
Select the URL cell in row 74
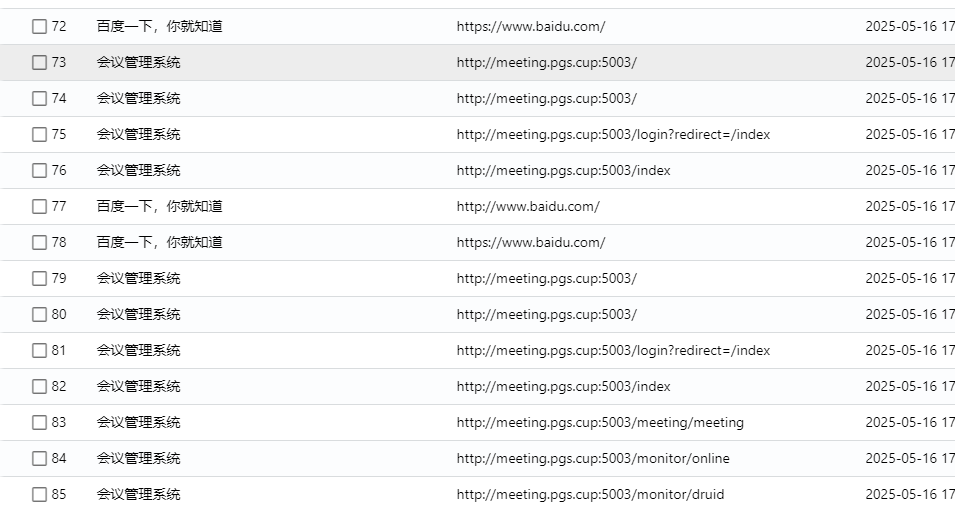[x=547, y=98]
